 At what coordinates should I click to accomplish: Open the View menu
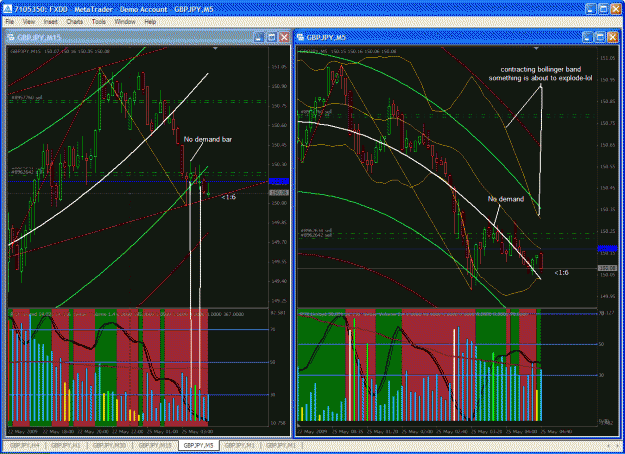tap(29, 22)
